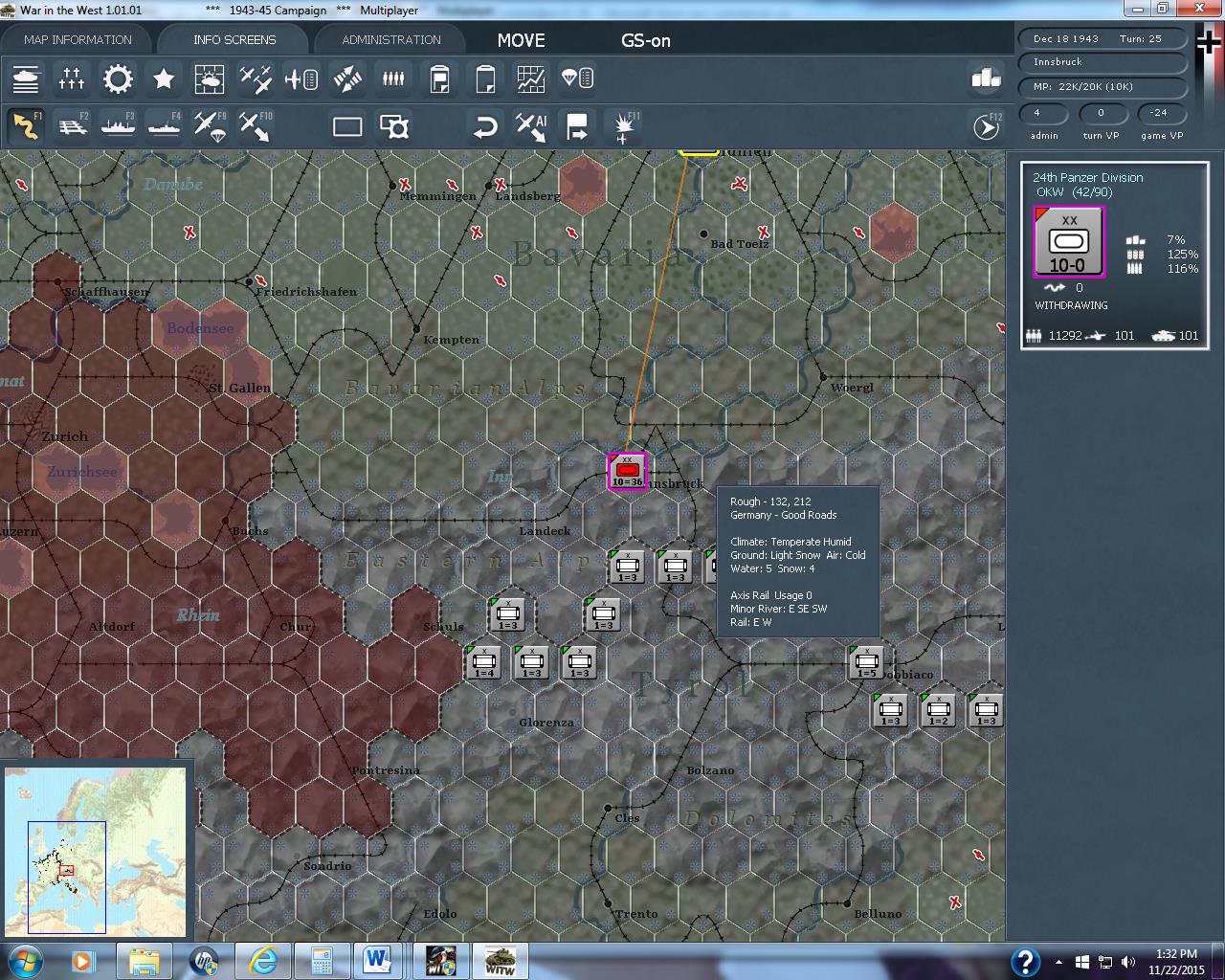Click the F11 air execution phase icon
The width and height of the screenshot is (1225, 980).
(x=624, y=126)
